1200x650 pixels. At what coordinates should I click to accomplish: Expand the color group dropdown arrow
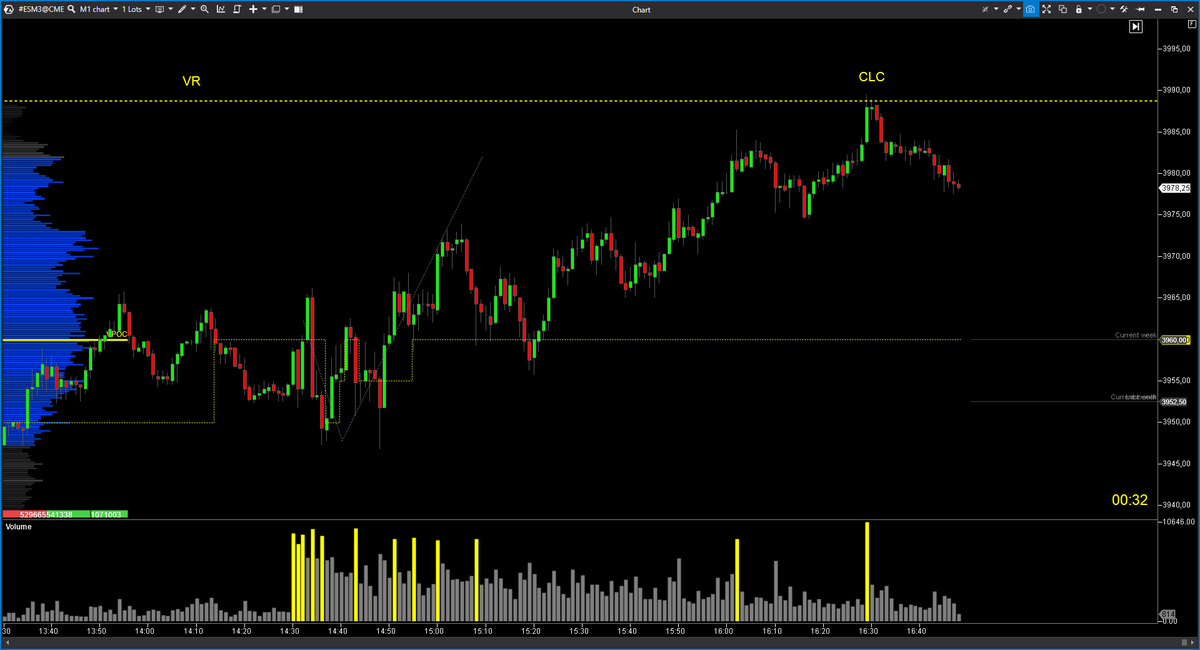1112,9
